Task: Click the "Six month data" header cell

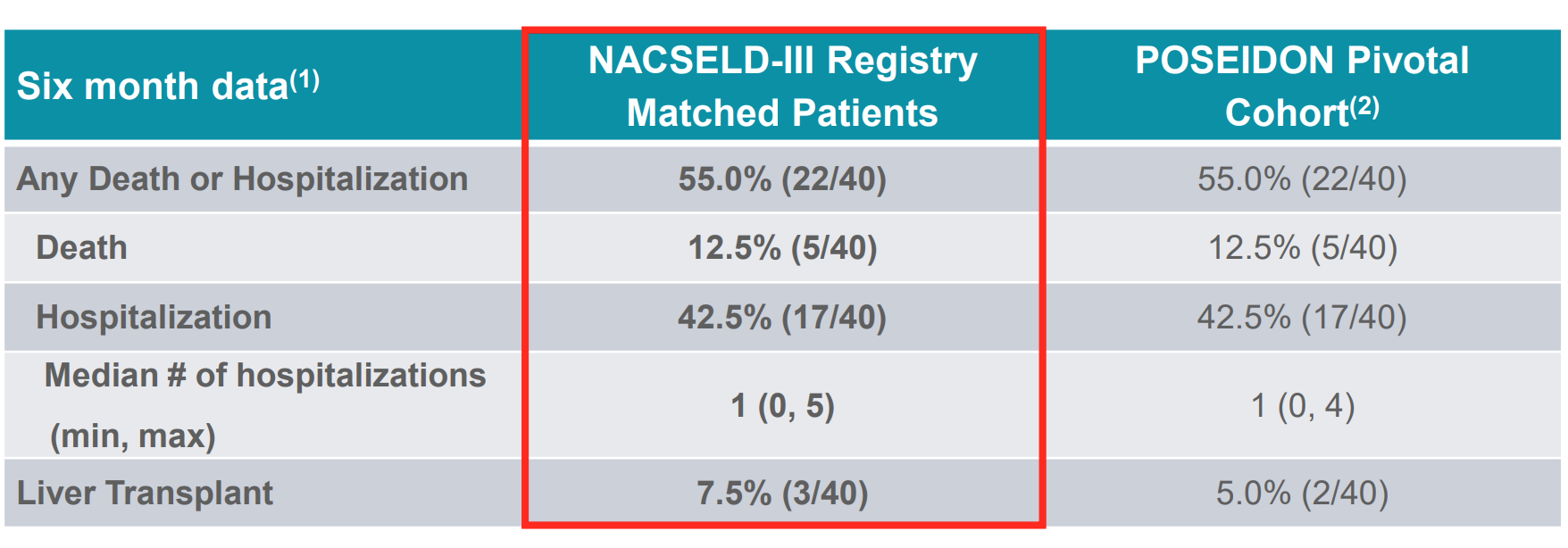Action: pos(152,87)
